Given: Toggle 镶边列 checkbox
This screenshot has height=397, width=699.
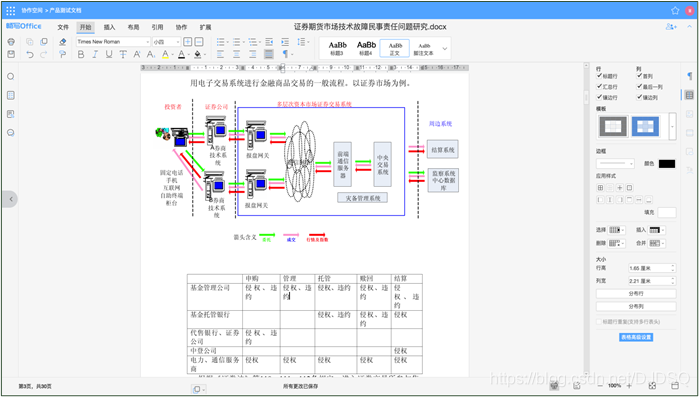Looking at the screenshot, I should 639,97.
